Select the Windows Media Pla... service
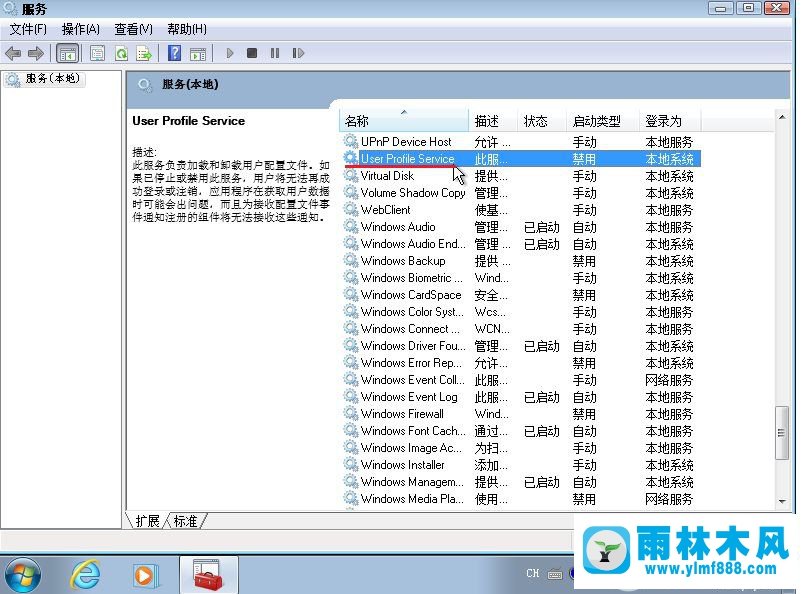The image size is (802, 594). 412,499
